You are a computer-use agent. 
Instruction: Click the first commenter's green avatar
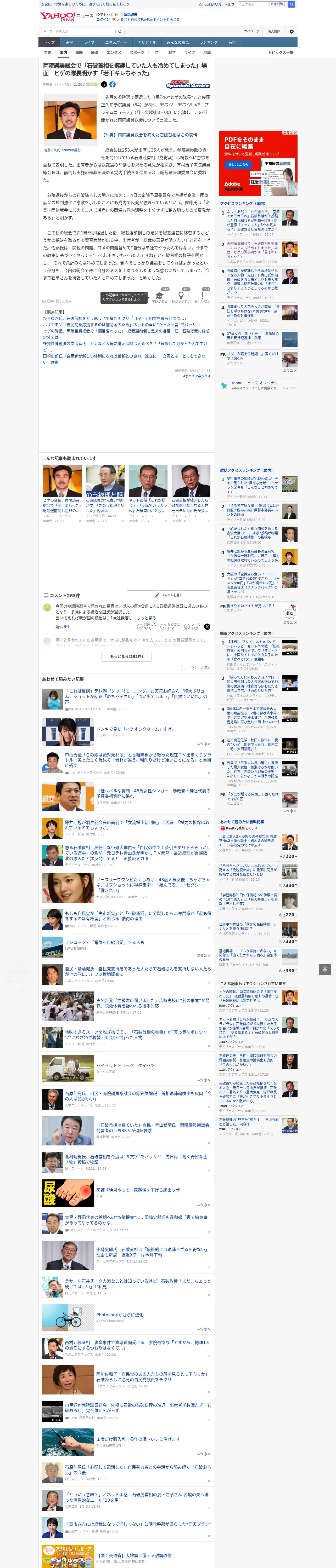pyautogui.click(x=47, y=608)
